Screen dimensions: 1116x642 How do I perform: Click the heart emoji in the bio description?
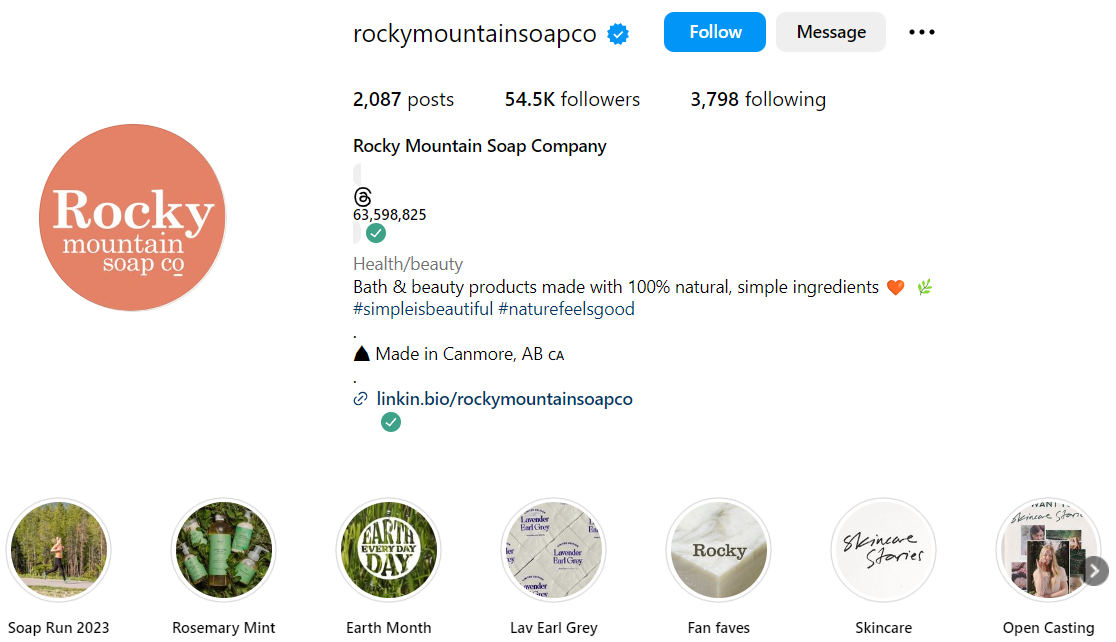pos(896,287)
